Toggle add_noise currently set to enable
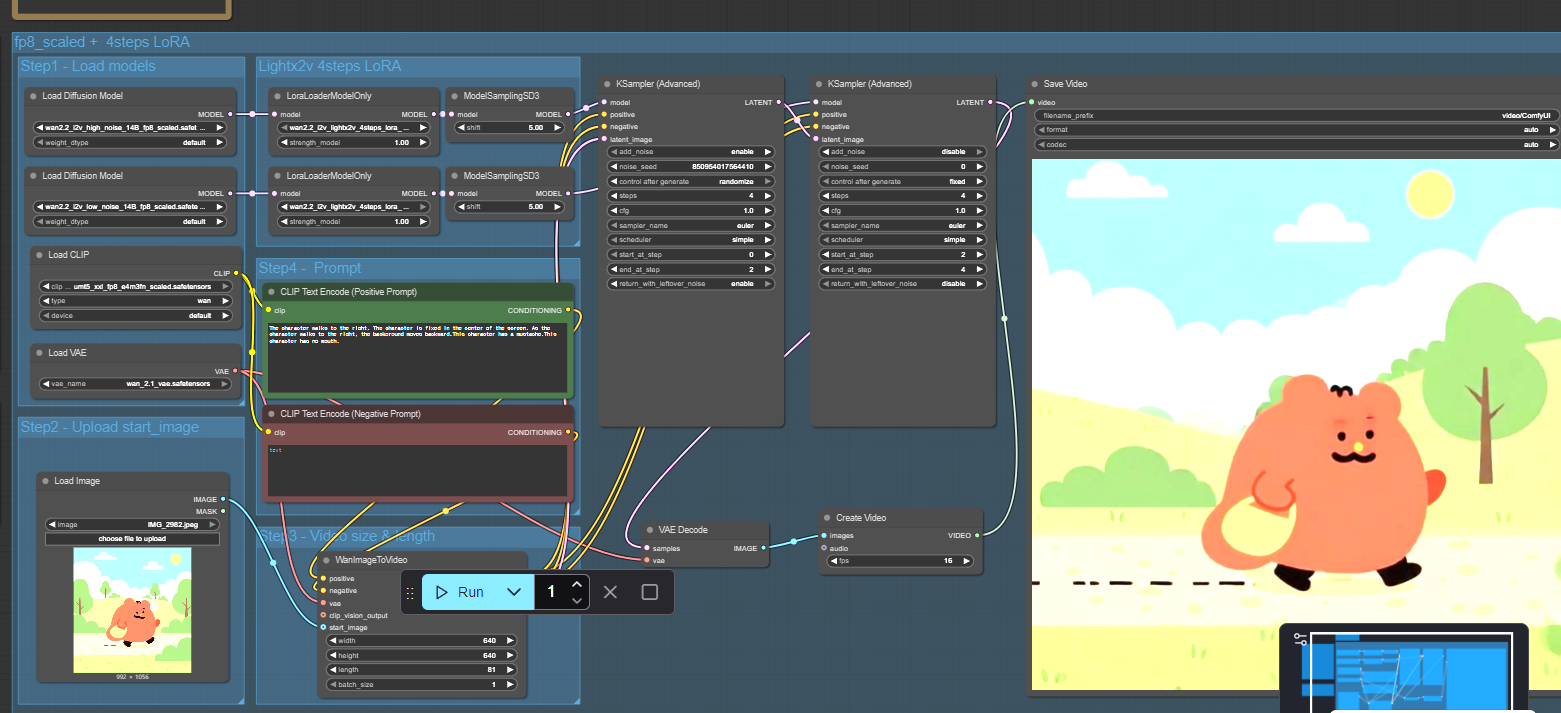The image size is (1561, 713). tap(691, 152)
